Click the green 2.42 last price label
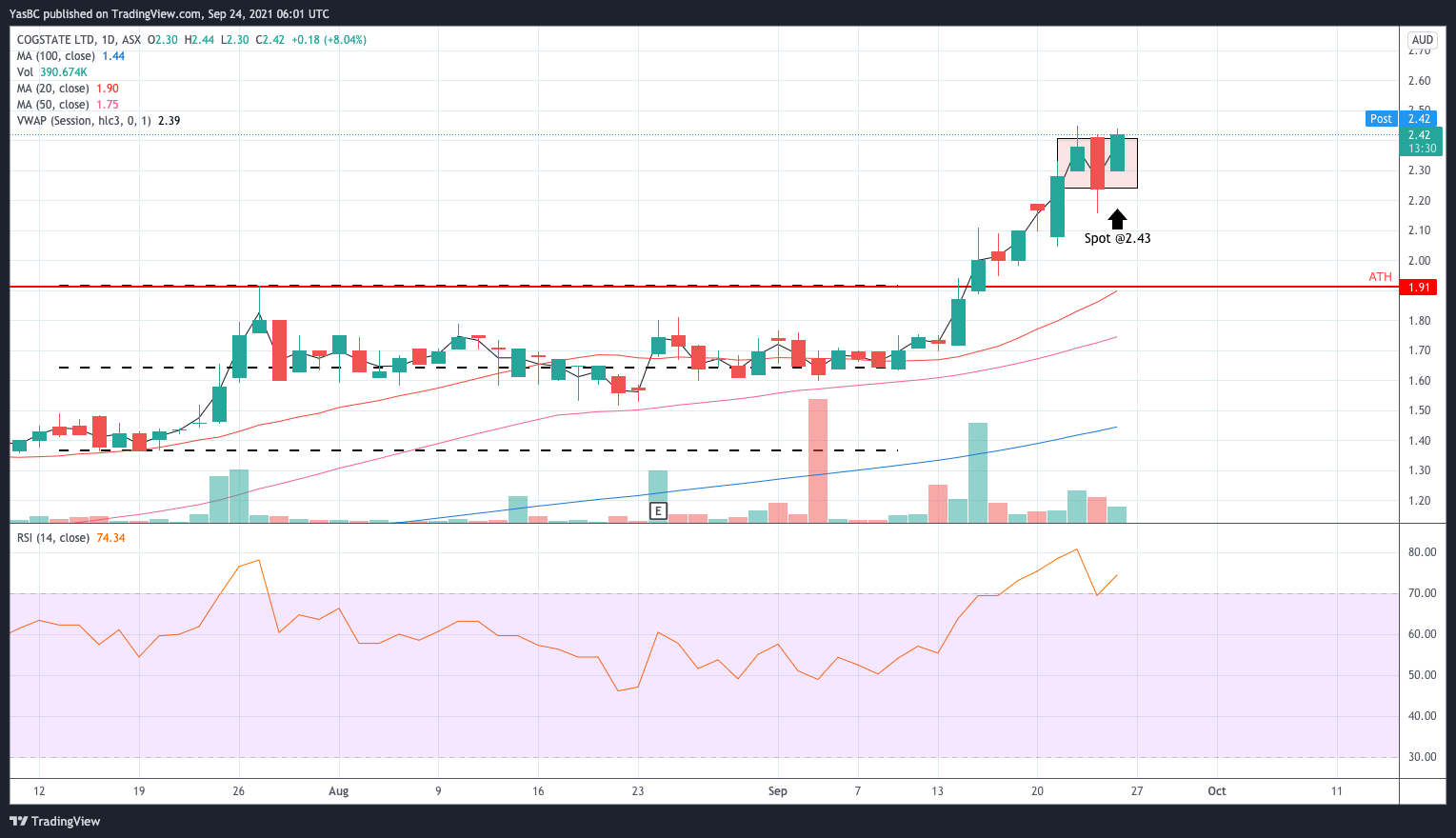1456x838 pixels. 1419,135
